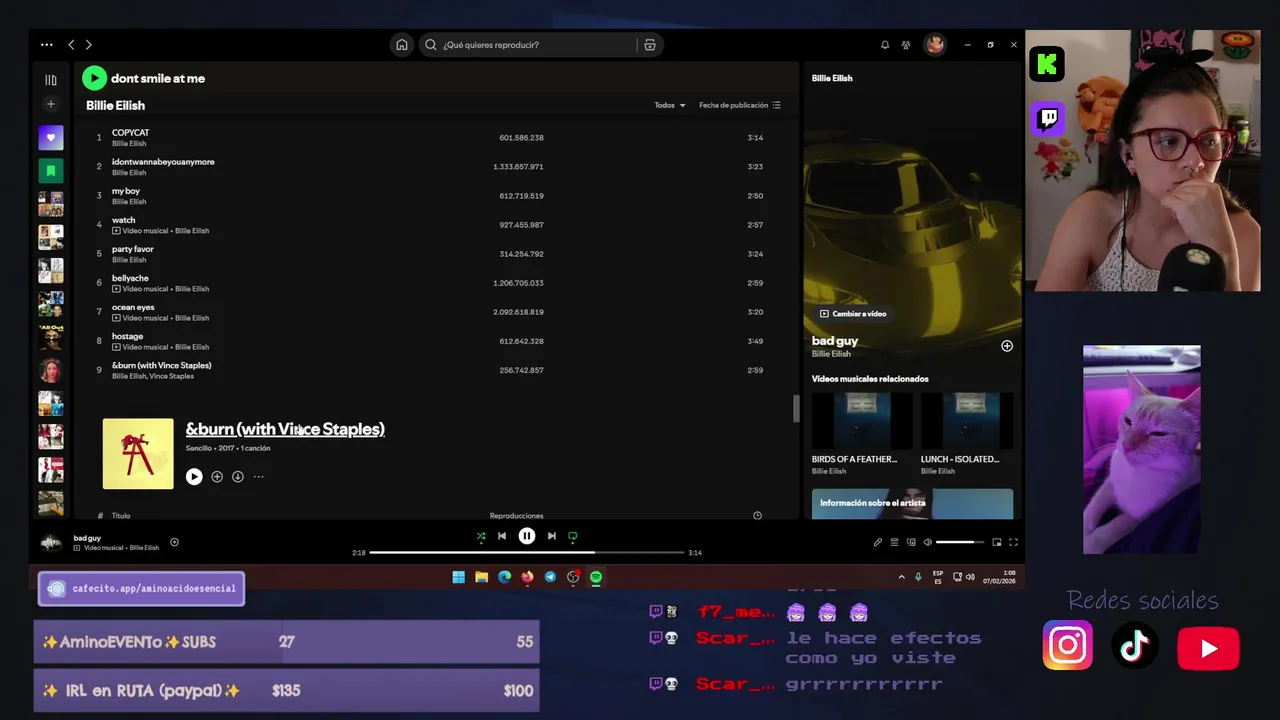Screen dimensions: 1280x720
Task: Skip to previous track
Action: tap(502, 536)
